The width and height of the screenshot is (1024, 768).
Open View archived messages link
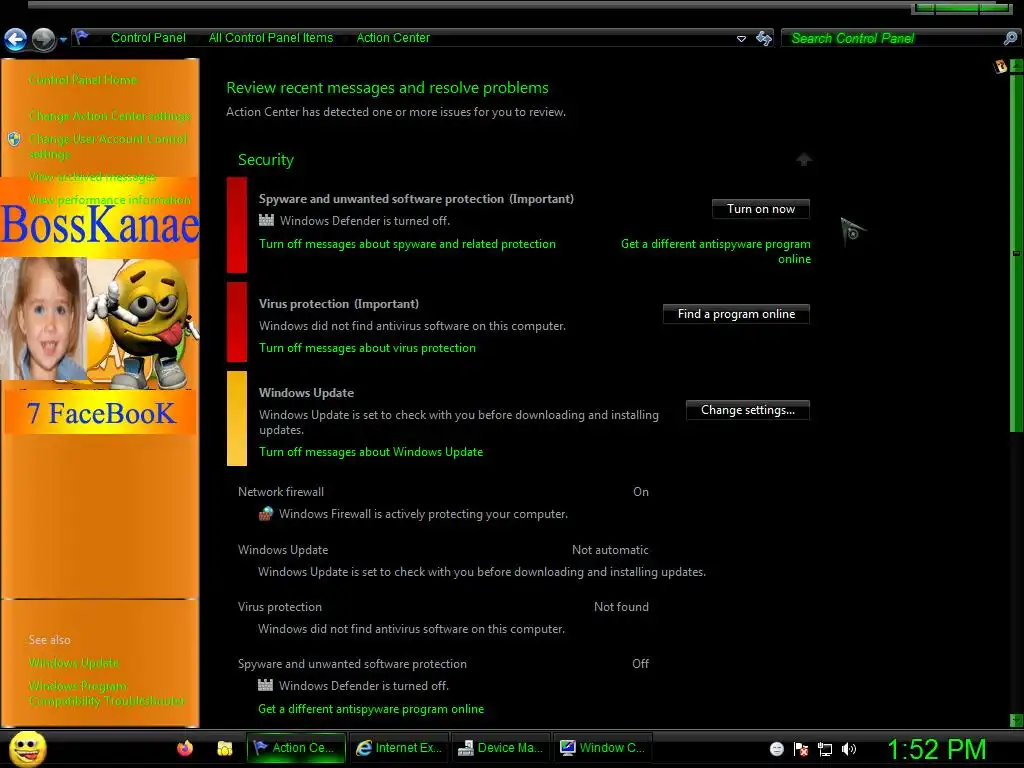(x=92, y=177)
